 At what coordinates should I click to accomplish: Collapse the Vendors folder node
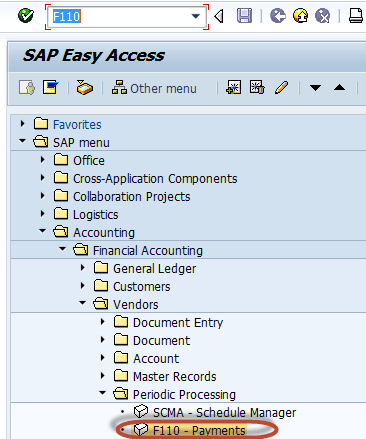(83, 303)
